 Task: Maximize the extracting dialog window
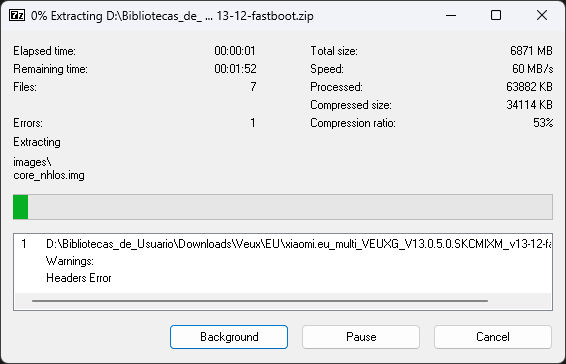(x=496, y=16)
